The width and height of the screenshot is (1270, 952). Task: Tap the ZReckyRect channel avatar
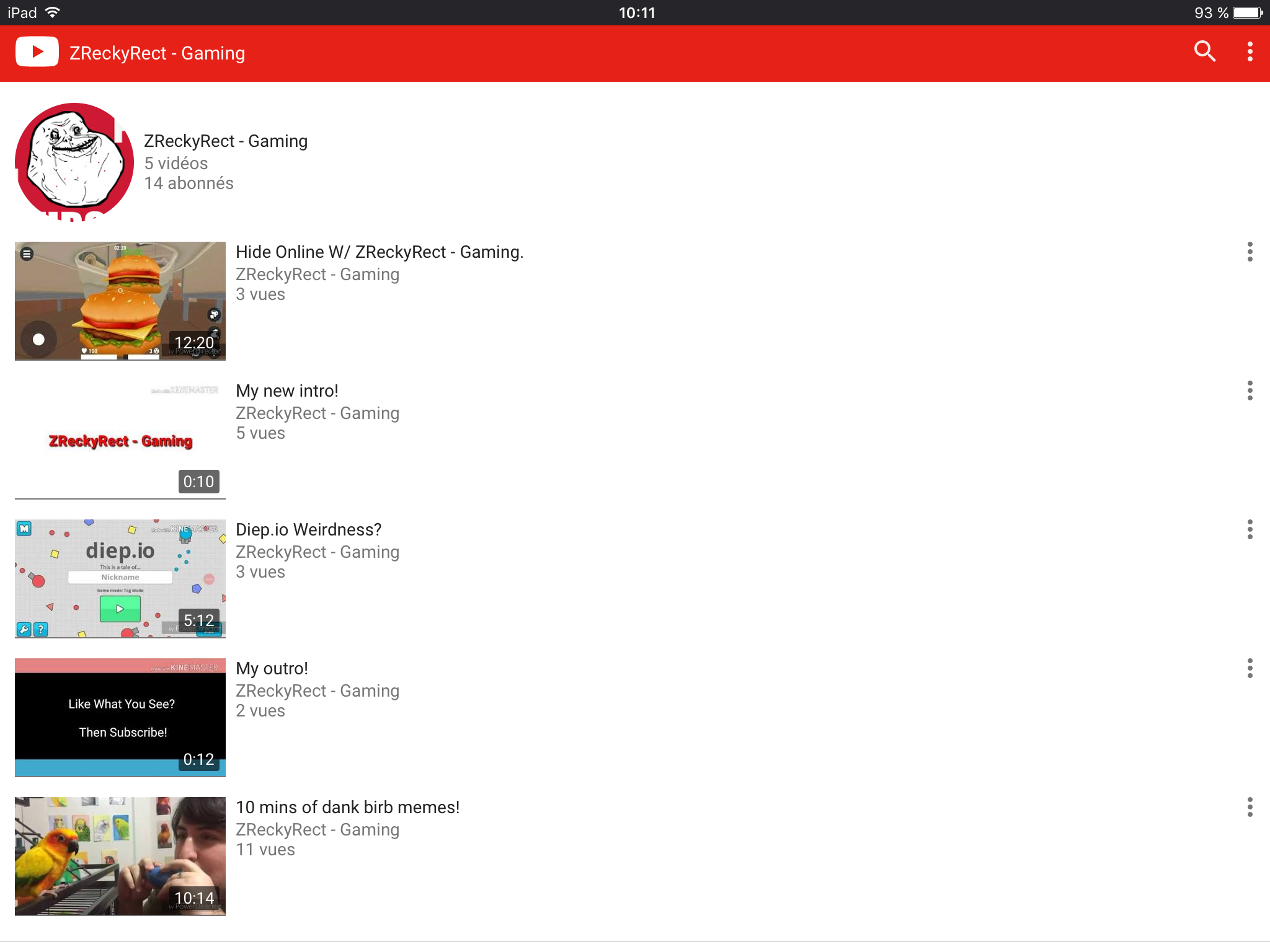(x=74, y=162)
